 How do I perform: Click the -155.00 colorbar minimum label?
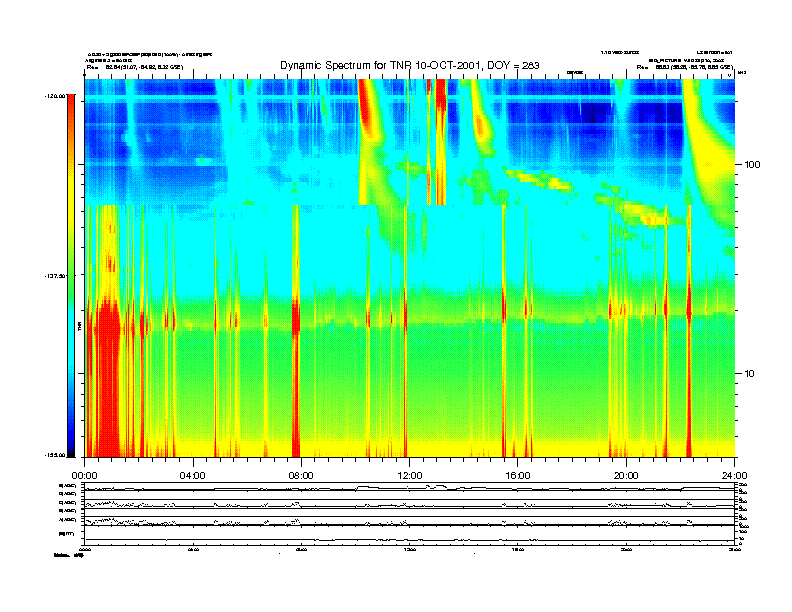tap(55, 455)
